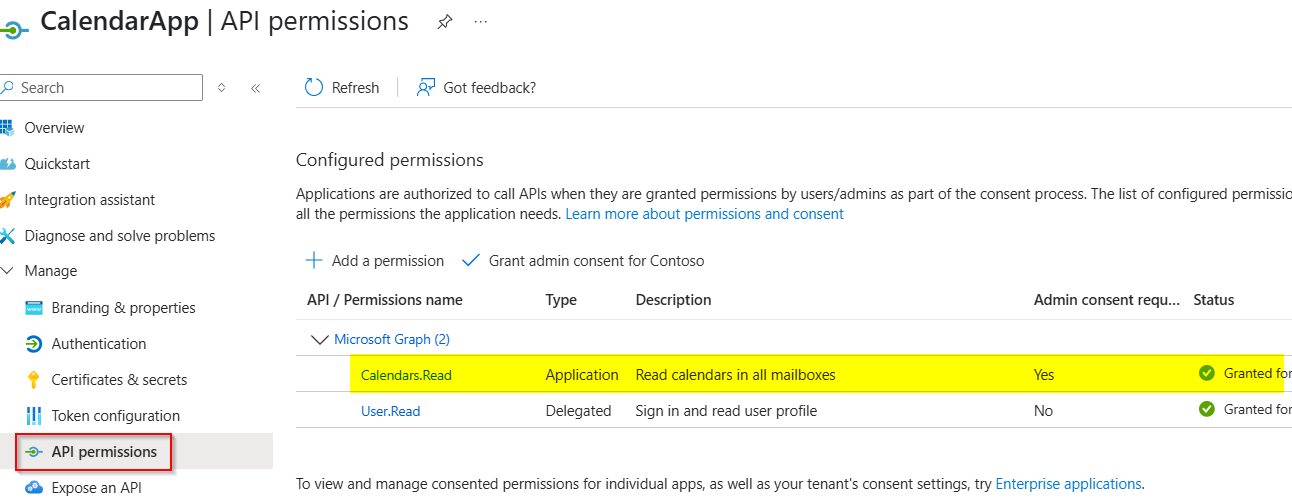Screen dimensions: 1292x498
Task: Click the Diagnose and solve problems wrench icon
Action: tap(7, 236)
